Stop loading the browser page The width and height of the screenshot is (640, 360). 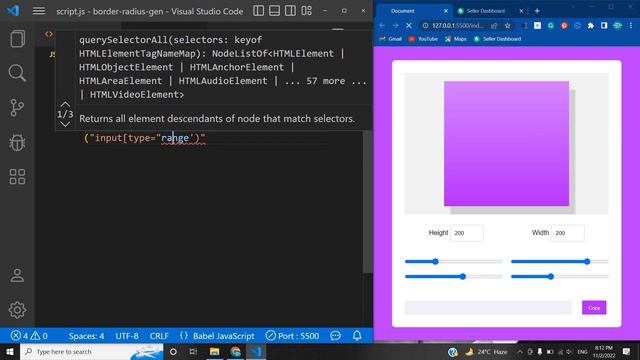tap(409, 25)
